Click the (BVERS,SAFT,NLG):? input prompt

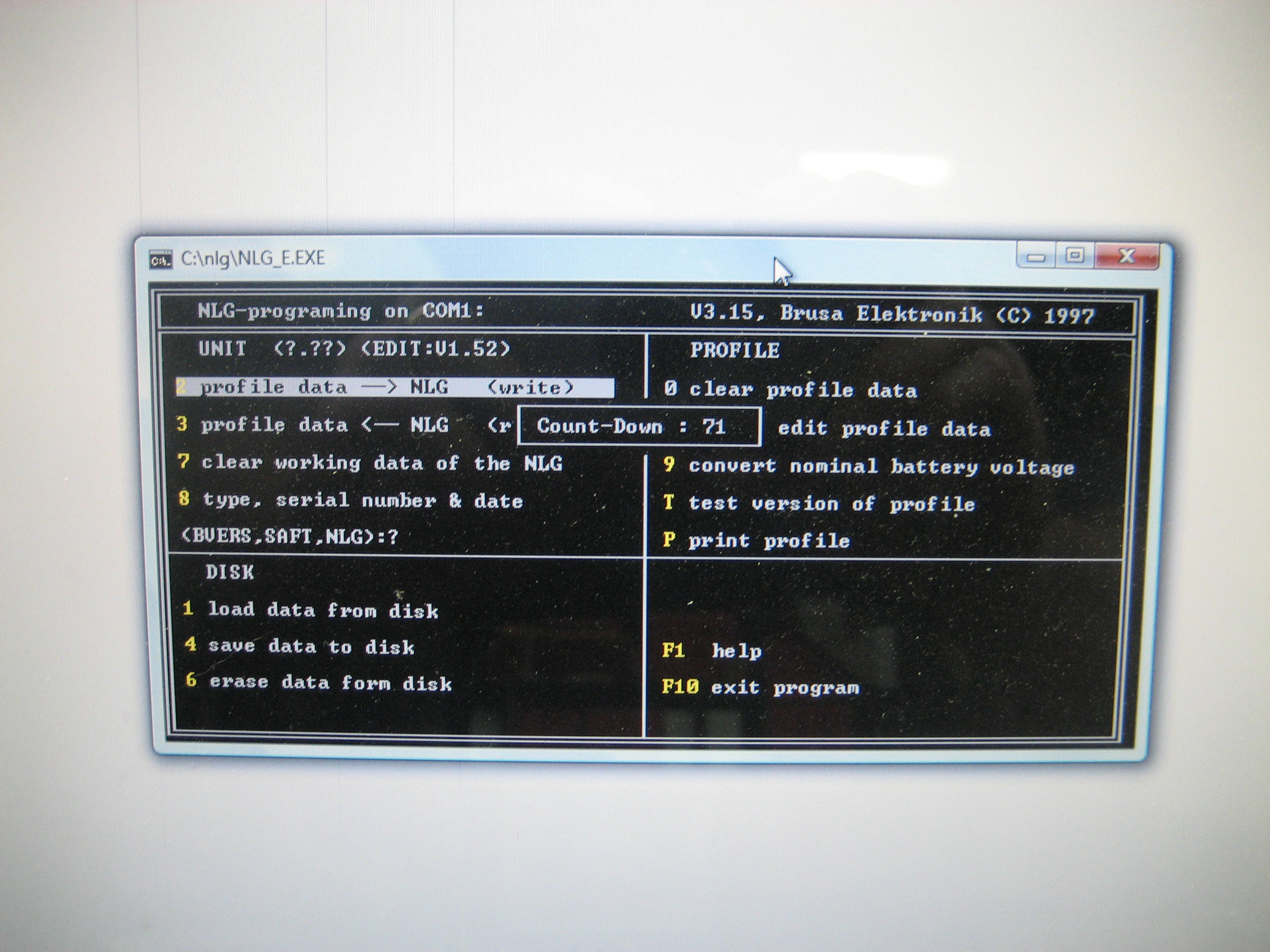click(290, 535)
